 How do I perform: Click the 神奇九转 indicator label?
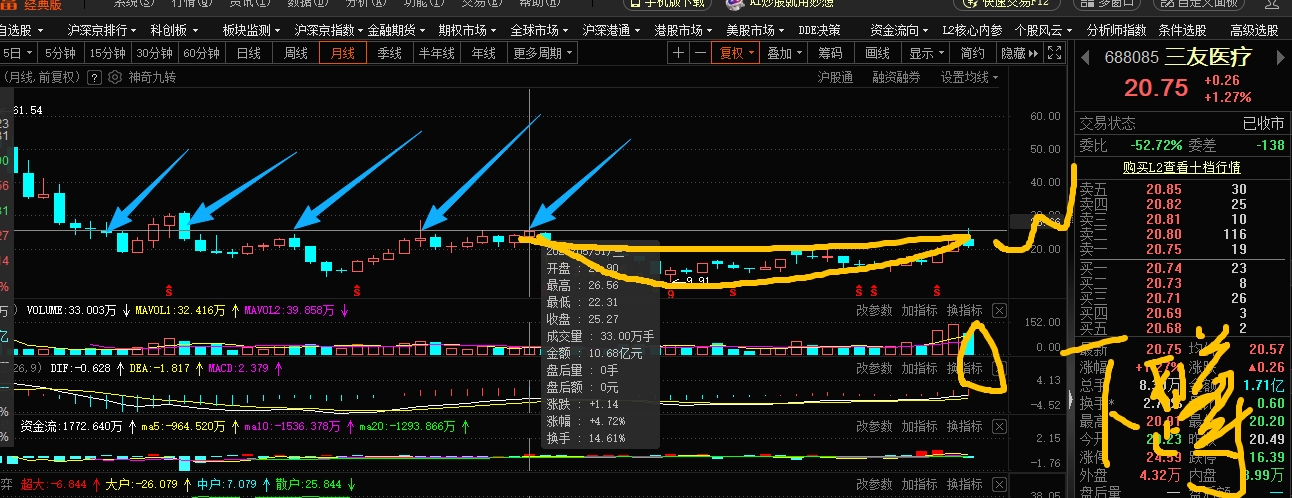(152, 76)
